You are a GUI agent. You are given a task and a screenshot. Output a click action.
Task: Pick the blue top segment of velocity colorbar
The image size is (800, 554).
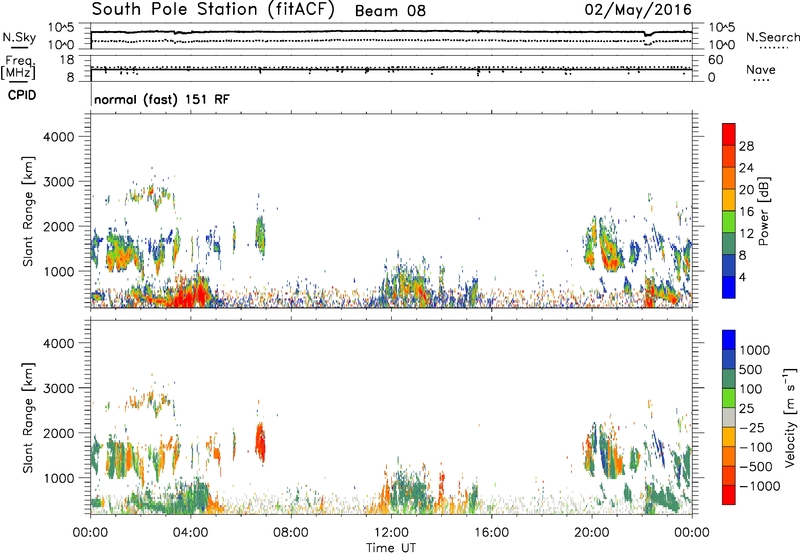(x=729, y=340)
